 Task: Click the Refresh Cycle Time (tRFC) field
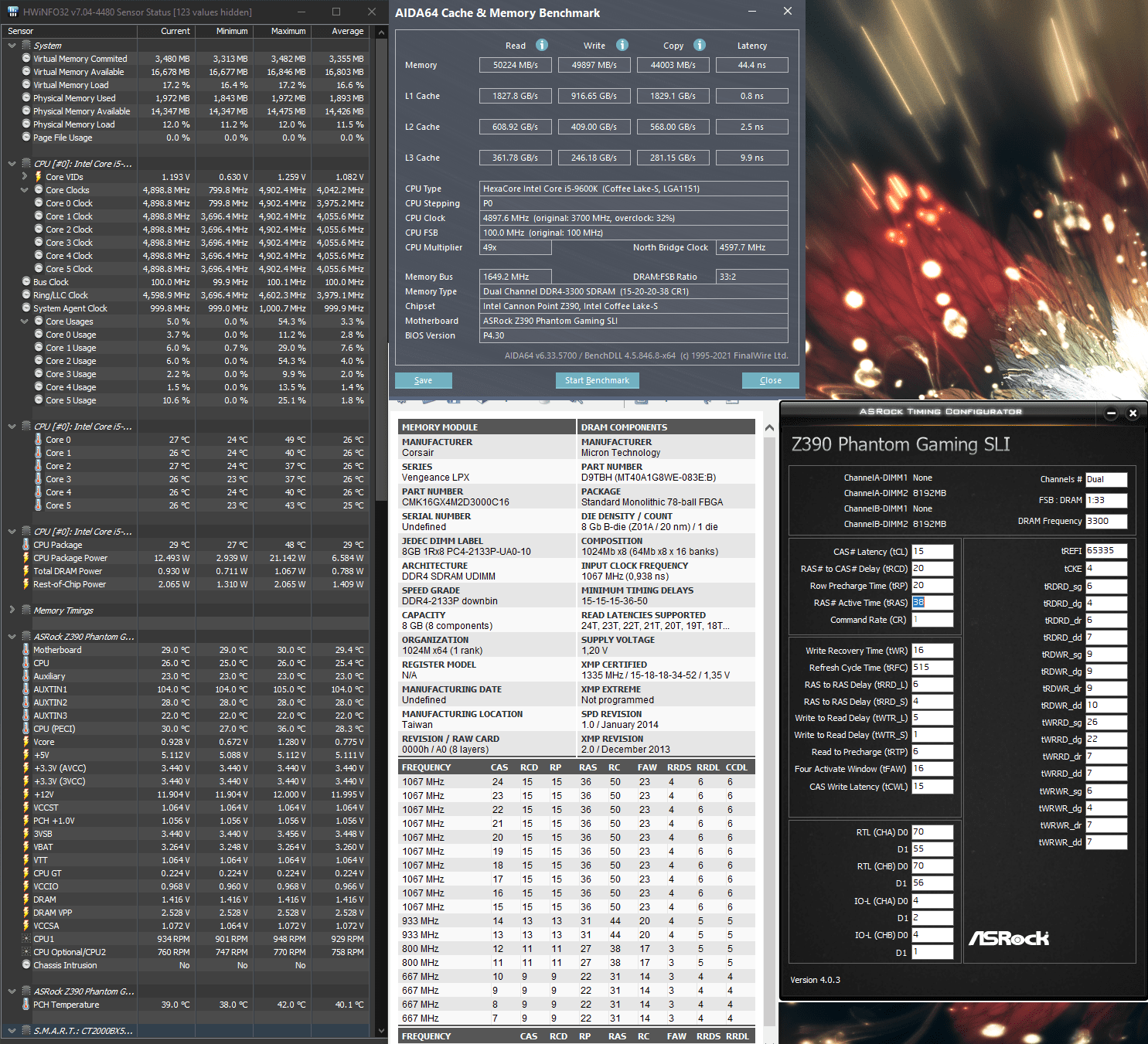tap(932, 668)
